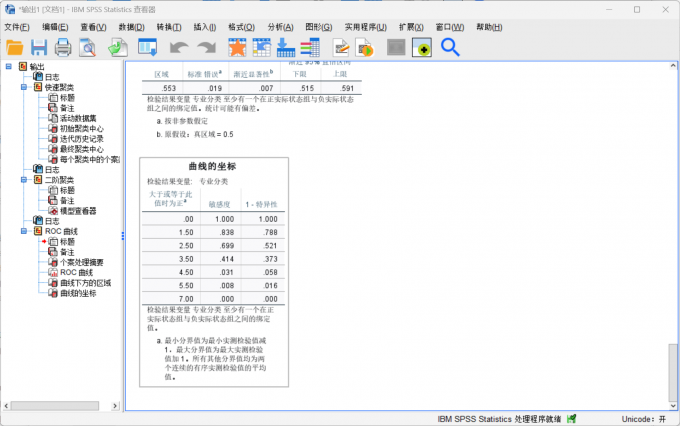Click the gray square designate window icon
Image resolution: width=680 pixels, height=426 pixels.
(396, 47)
